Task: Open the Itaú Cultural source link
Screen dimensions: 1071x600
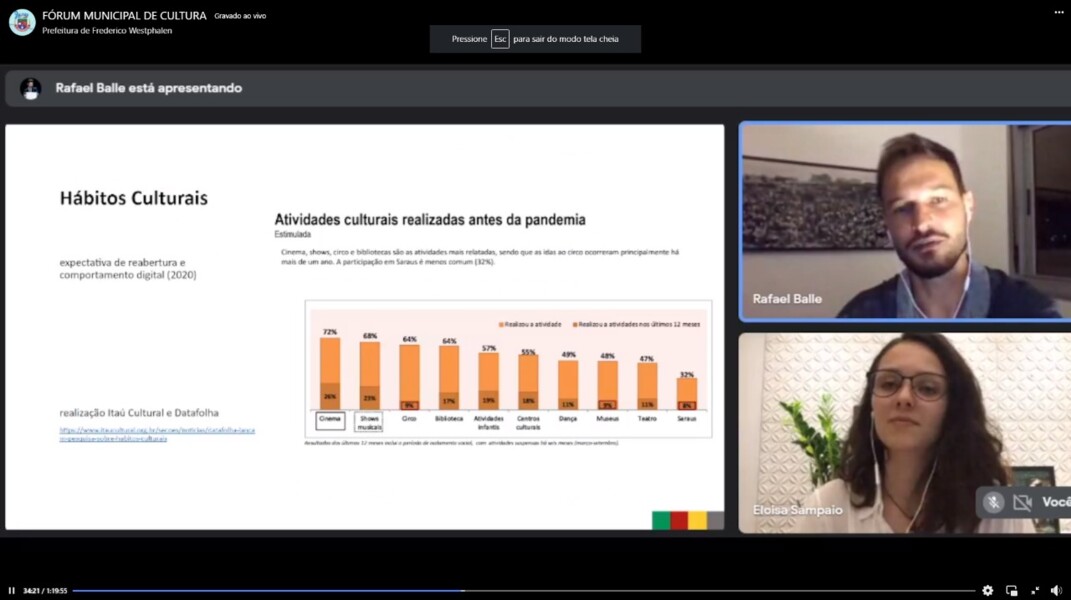Action: click(x=157, y=434)
